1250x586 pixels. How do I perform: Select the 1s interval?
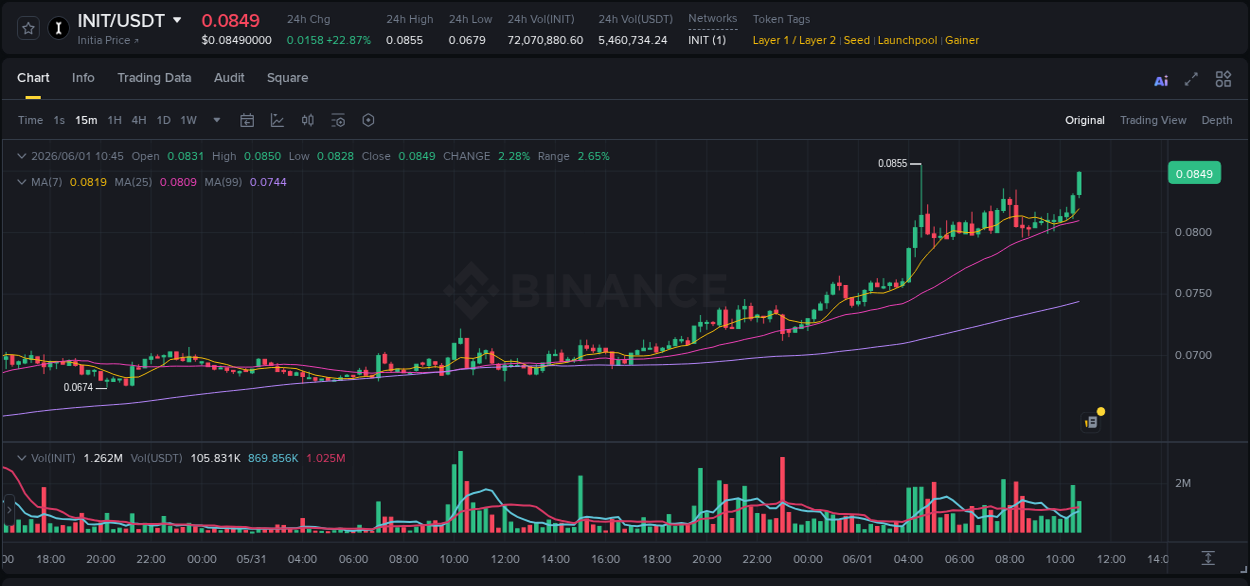coord(59,120)
